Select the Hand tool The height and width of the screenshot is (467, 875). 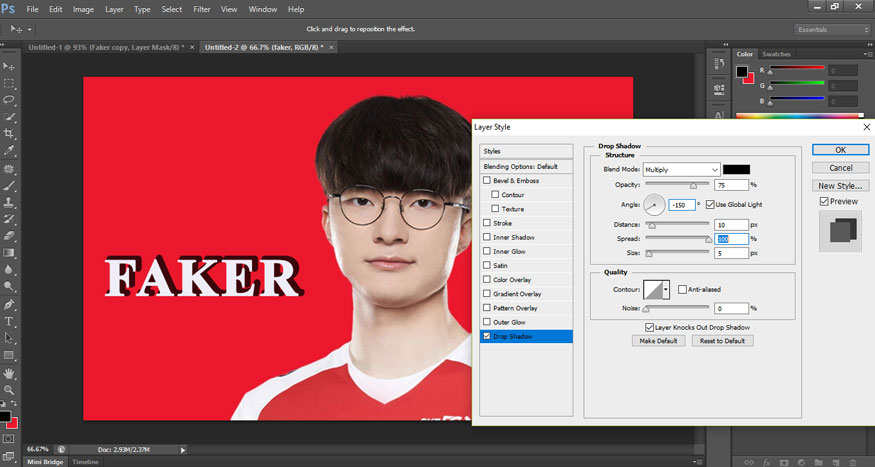pyautogui.click(x=9, y=373)
